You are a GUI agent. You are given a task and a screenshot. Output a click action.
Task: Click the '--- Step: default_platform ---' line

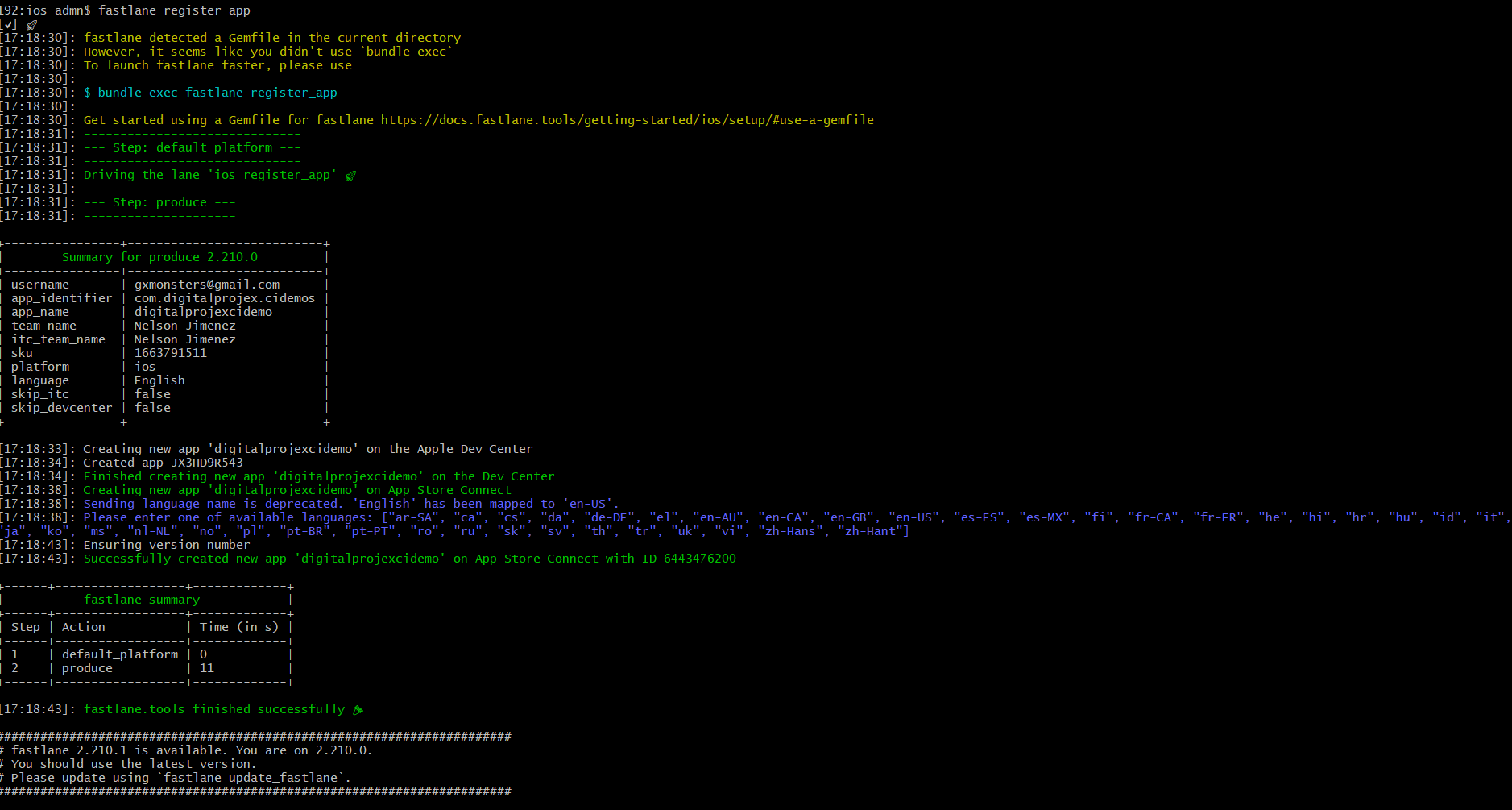[192, 147]
